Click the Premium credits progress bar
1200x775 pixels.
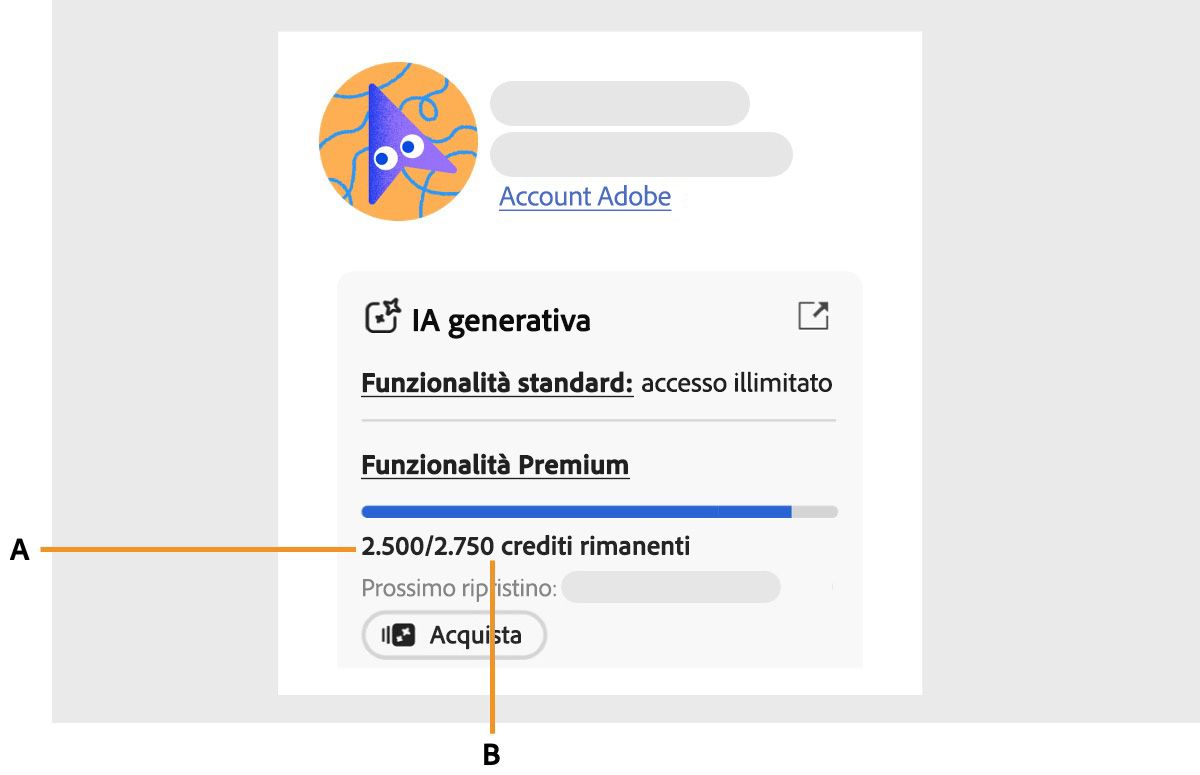598,511
